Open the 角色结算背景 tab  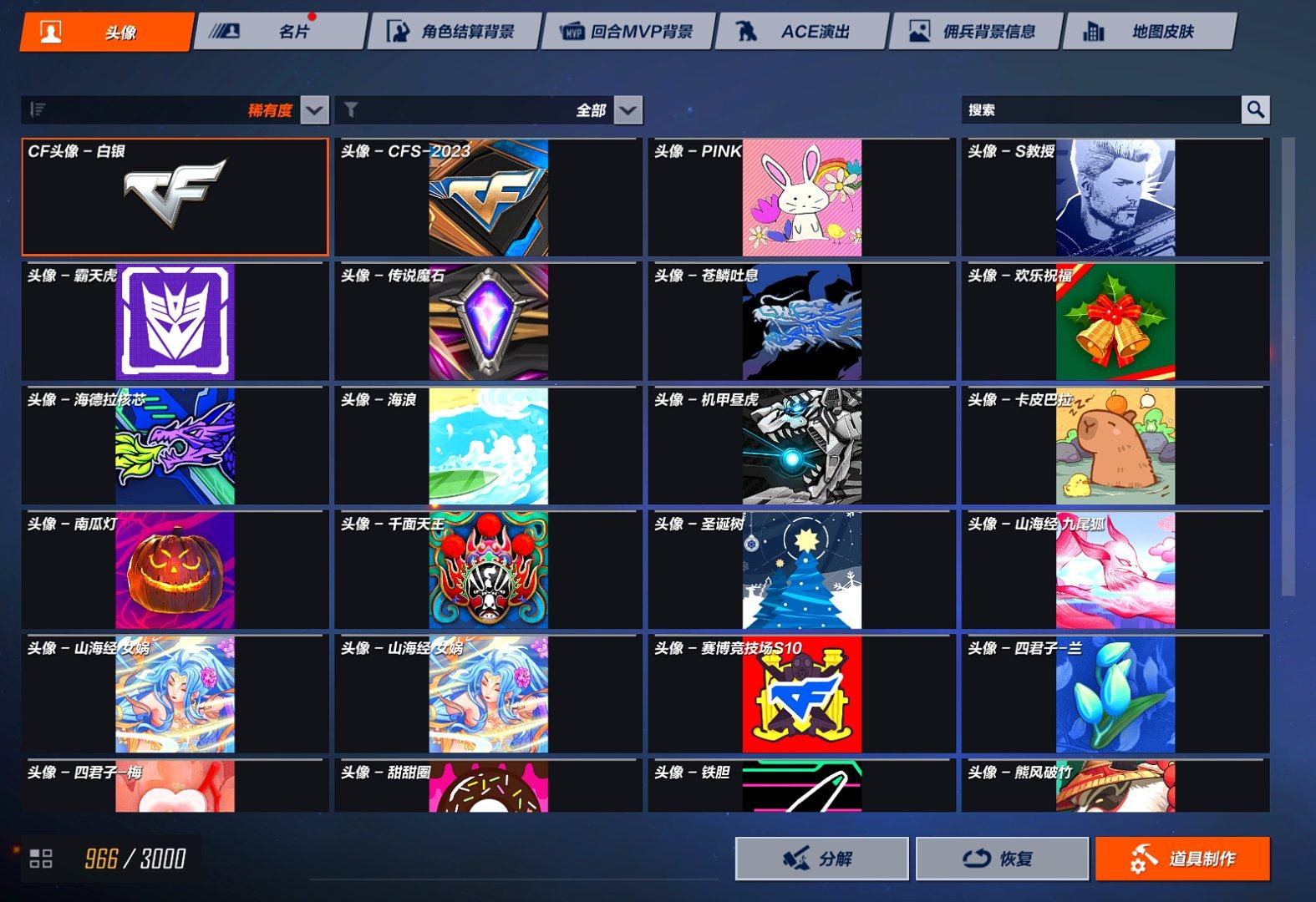pyautogui.click(x=454, y=32)
